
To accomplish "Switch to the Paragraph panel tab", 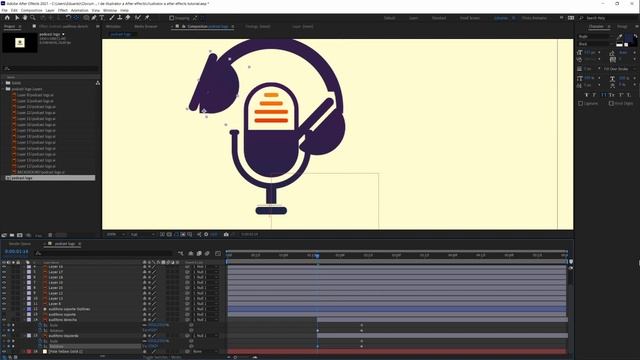I will click(622, 27).
